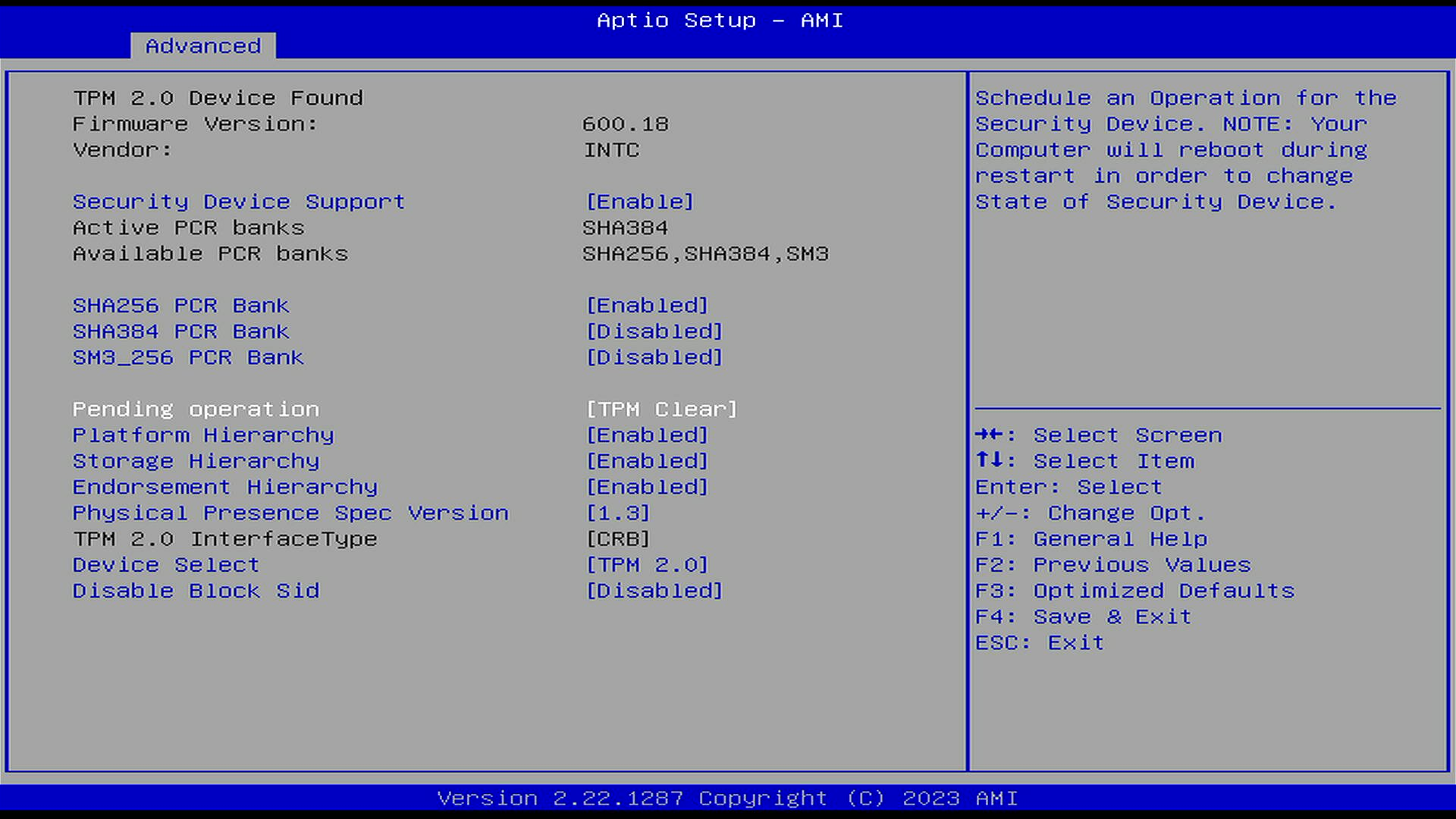The height and width of the screenshot is (819, 1456).
Task: Click the [CRB] interface type value
Action: point(618,539)
